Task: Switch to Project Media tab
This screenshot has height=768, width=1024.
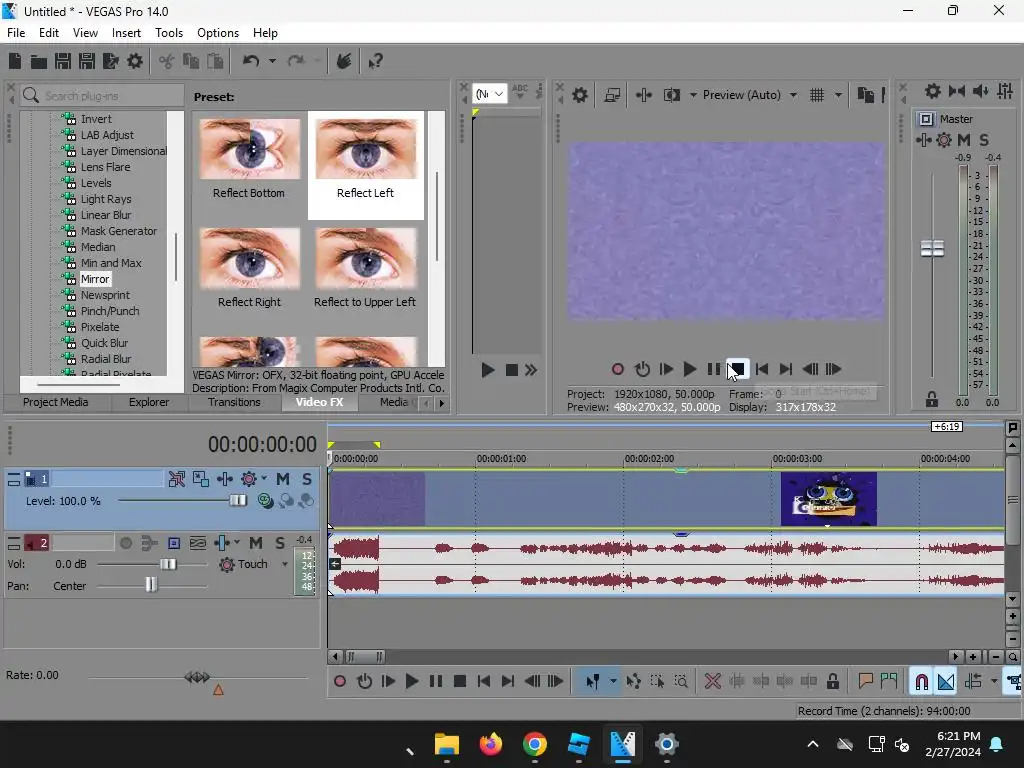Action: (56, 402)
